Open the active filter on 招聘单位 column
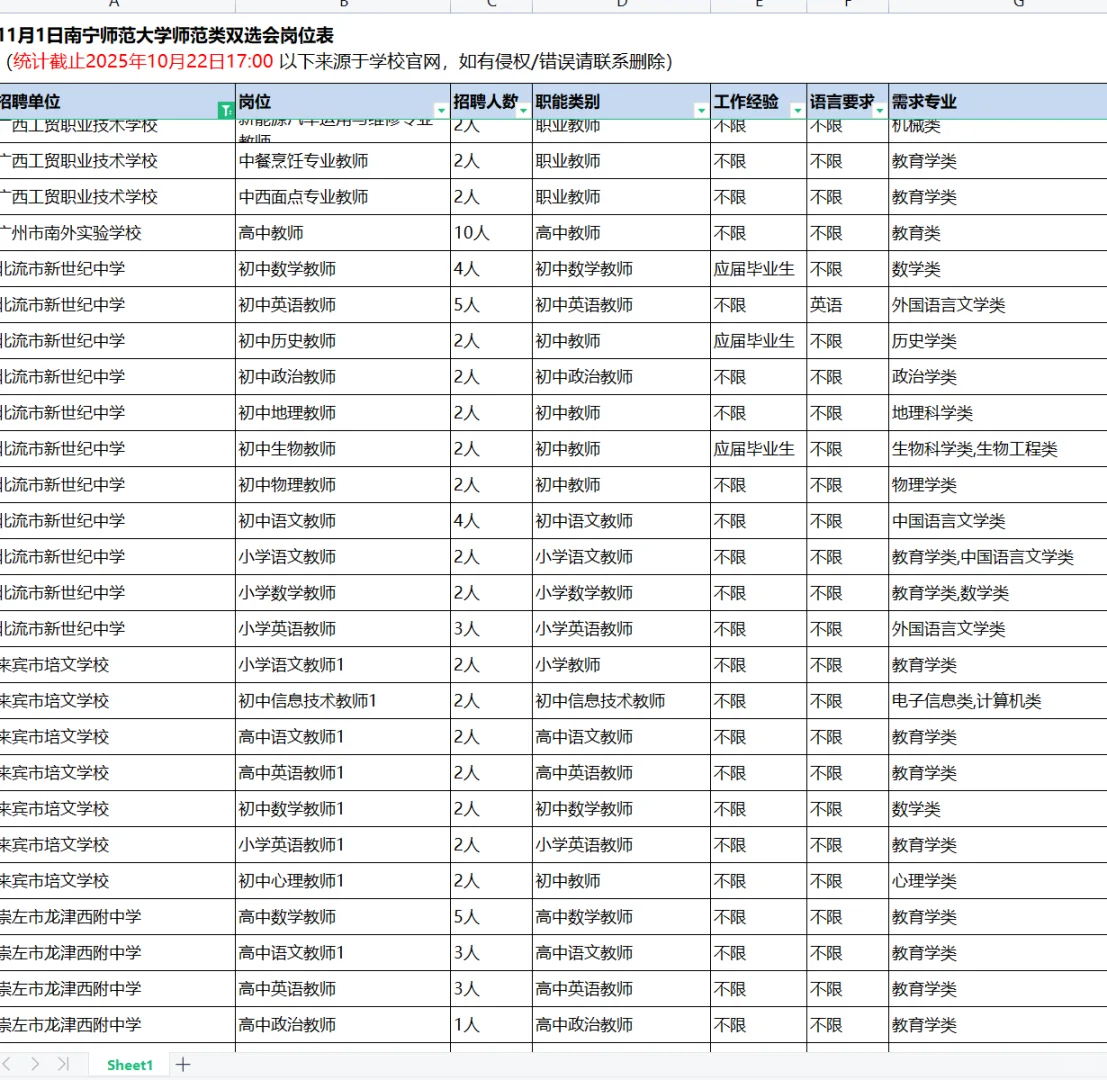The image size is (1107, 1080). (x=226, y=110)
